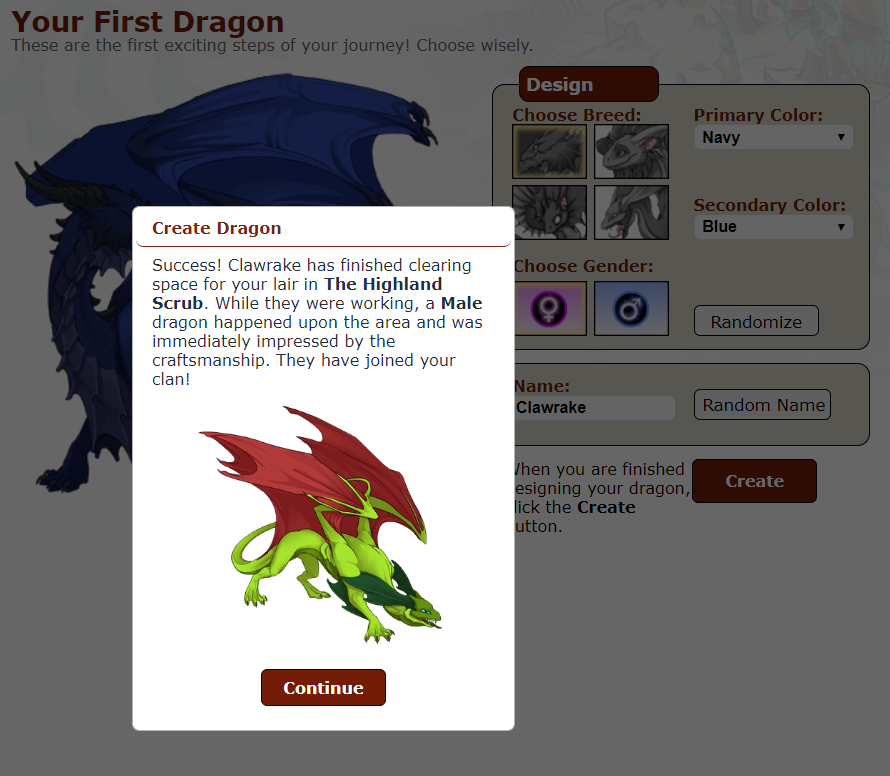890x776 pixels.
Task: Click the Randomize button
Action: pyautogui.click(x=756, y=321)
